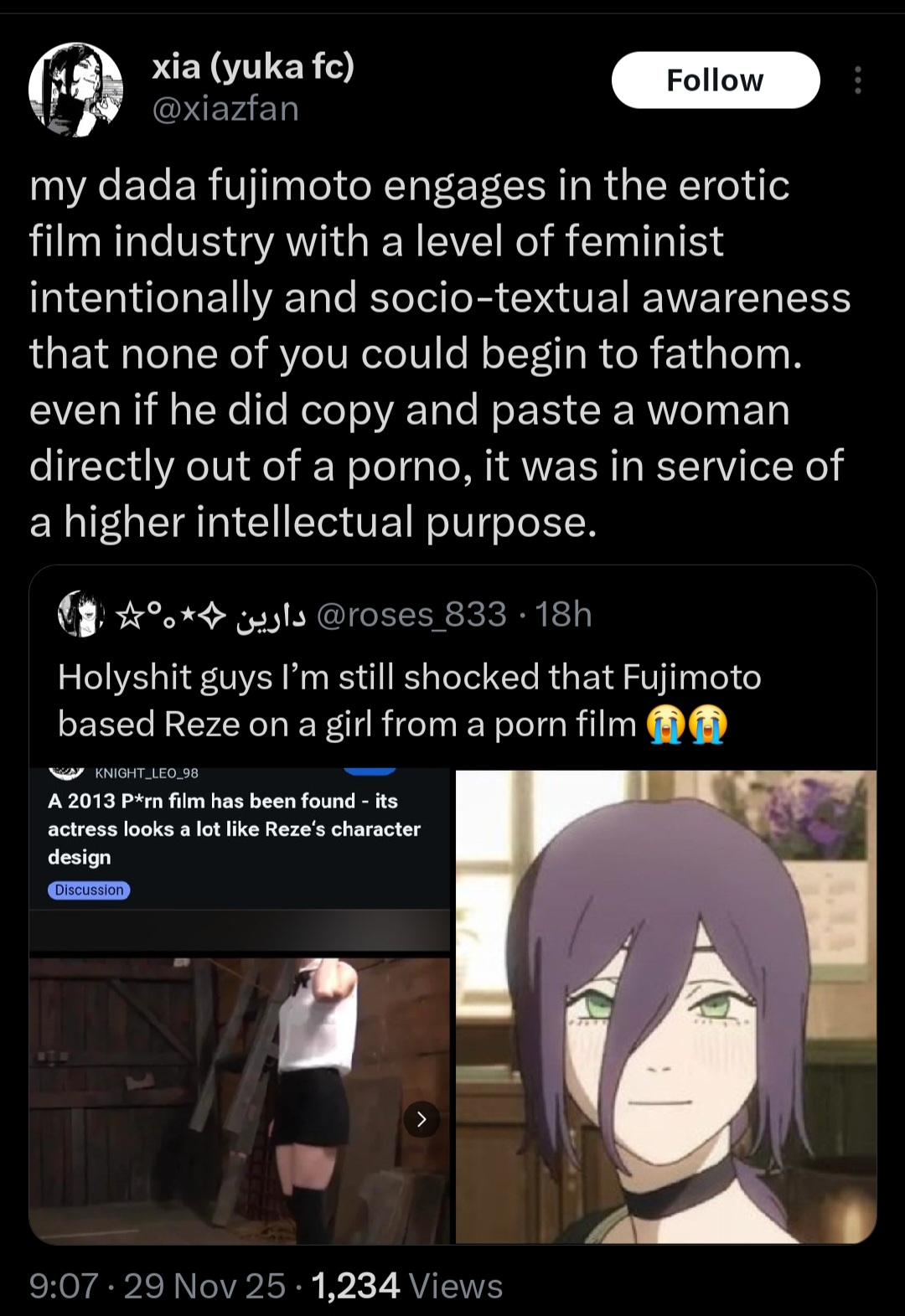This screenshot has height=1316, width=905.
Task: Open the xia (yuka fc) display name
Action: tap(253, 65)
